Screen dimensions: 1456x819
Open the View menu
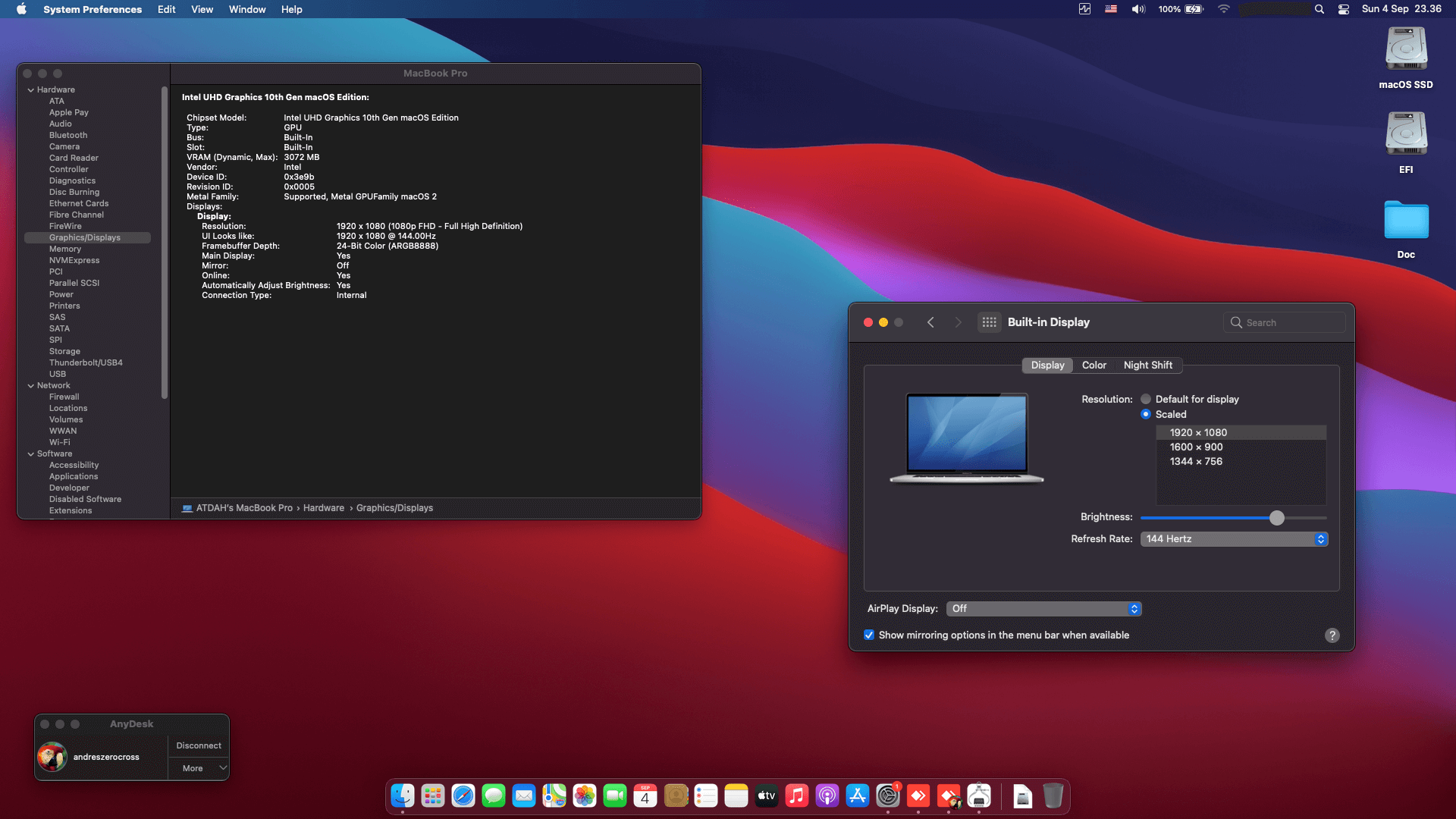coord(202,9)
